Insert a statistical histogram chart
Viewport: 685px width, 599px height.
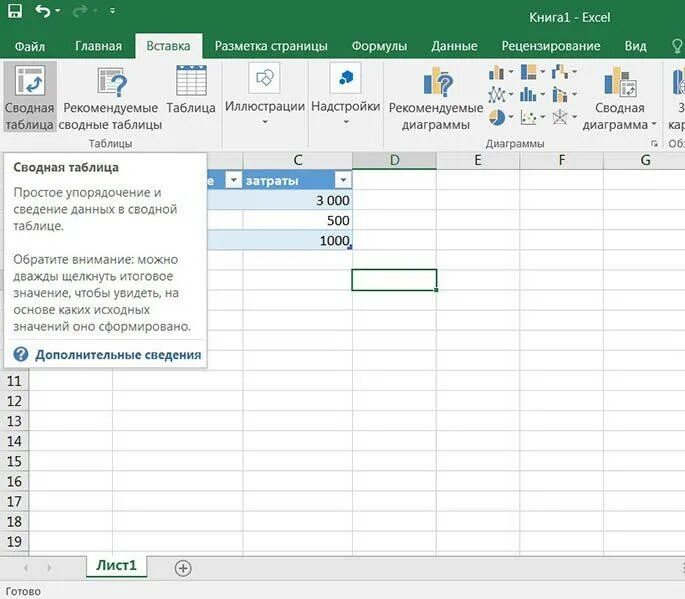click(528, 94)
